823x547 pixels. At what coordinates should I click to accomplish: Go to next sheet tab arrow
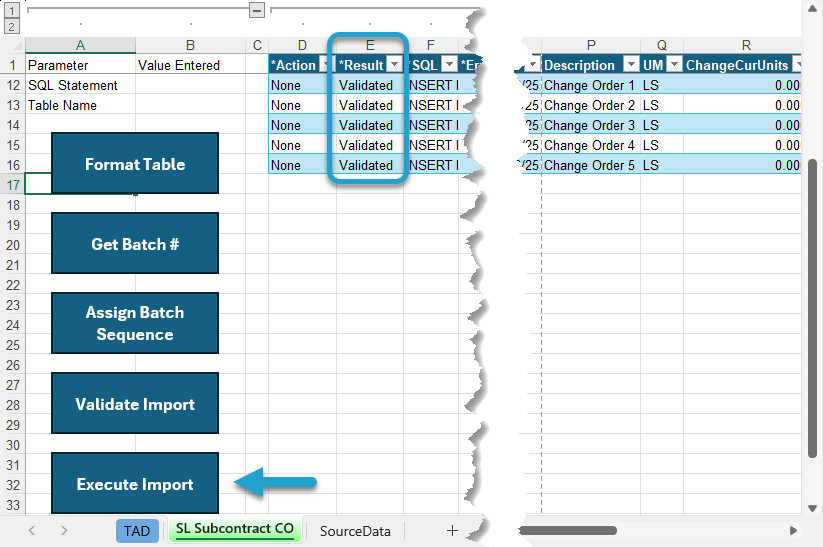pyautogui.click(x=64, y=531)
